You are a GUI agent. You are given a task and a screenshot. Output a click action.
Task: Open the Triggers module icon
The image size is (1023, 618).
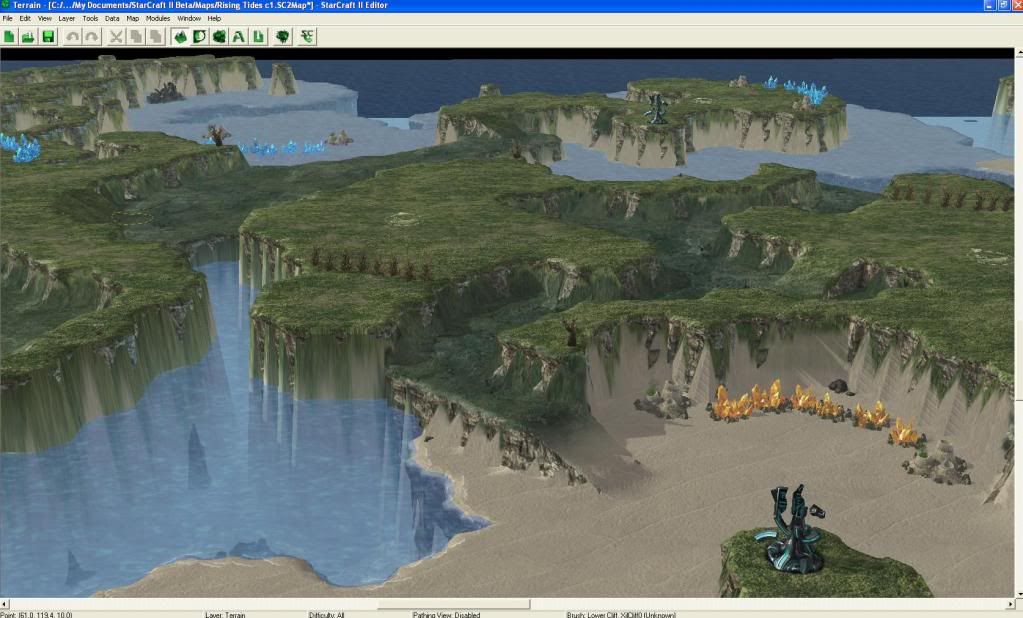(200, 37)
